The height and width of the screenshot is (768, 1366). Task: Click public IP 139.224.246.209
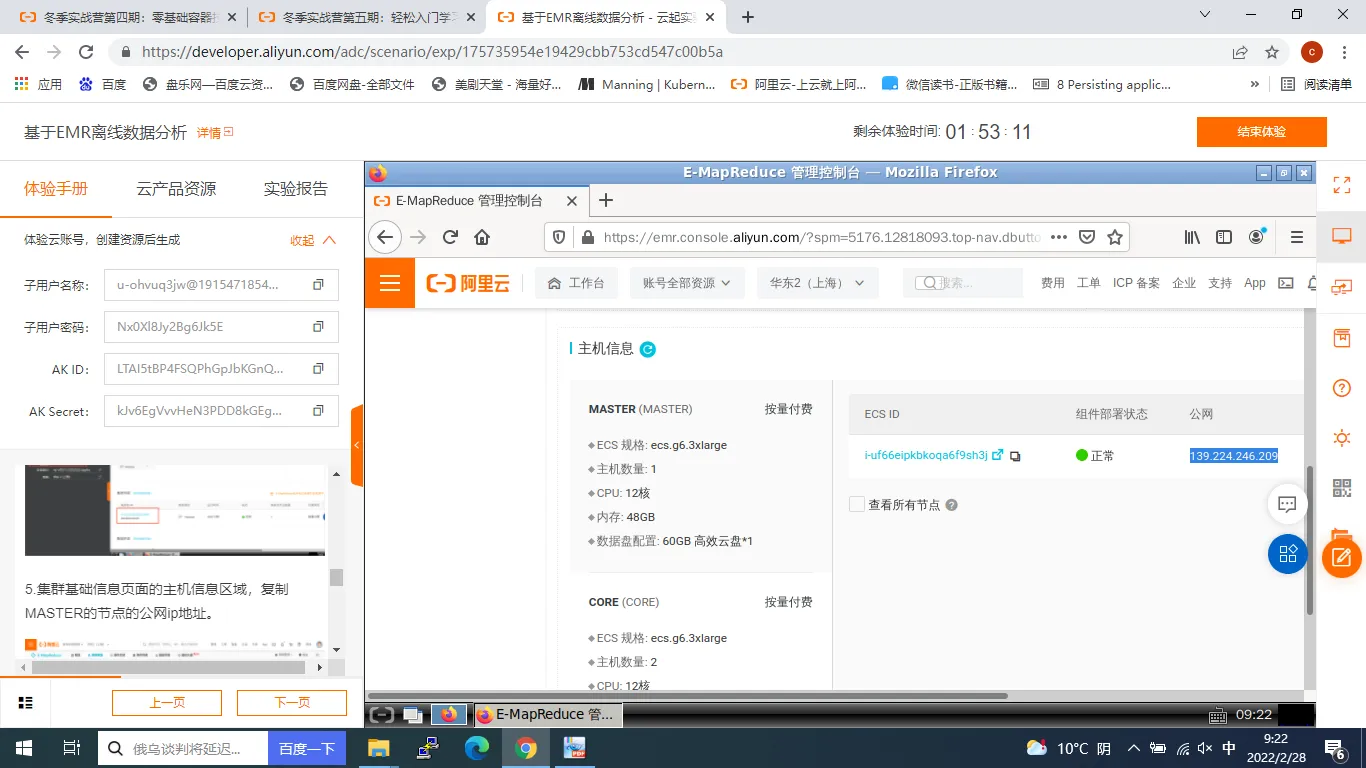(1233, 456)
